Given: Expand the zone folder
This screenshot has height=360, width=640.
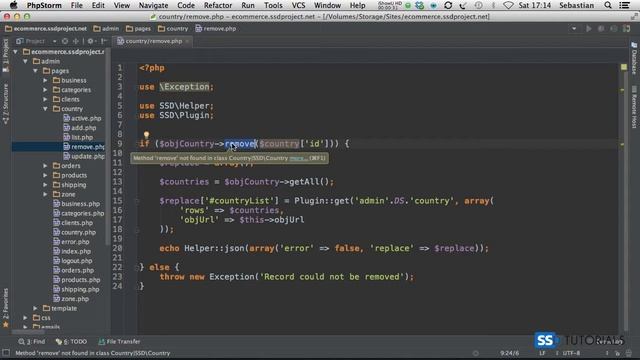Looking at the screenshot, I should pos(45,194).
